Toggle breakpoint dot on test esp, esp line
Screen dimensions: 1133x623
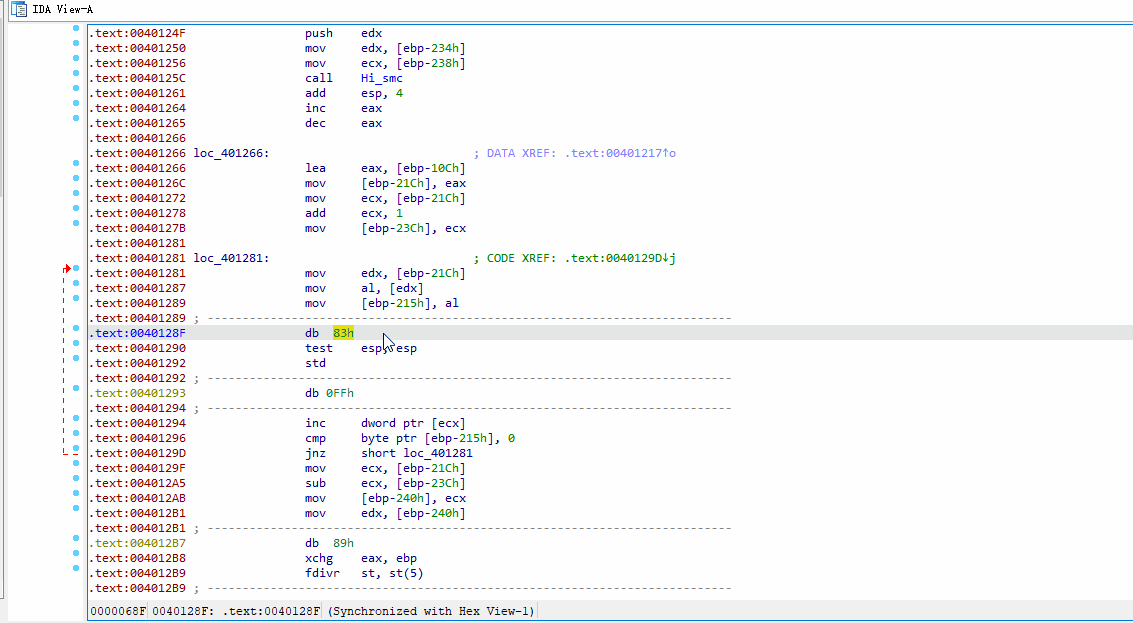pos(76,343)
